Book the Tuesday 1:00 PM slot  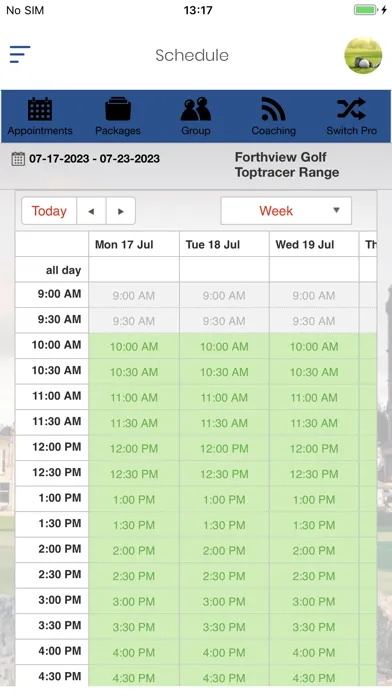pos(224,499)
